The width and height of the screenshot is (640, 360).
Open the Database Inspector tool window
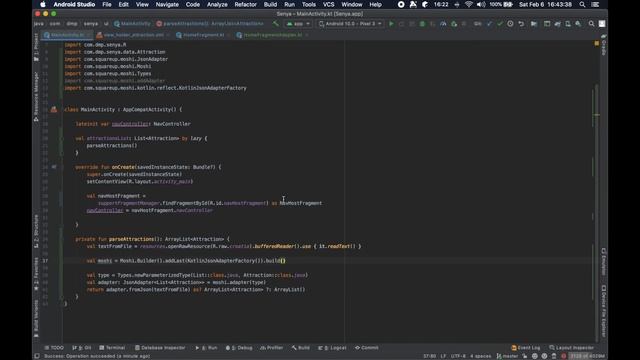tap(160, 348)
